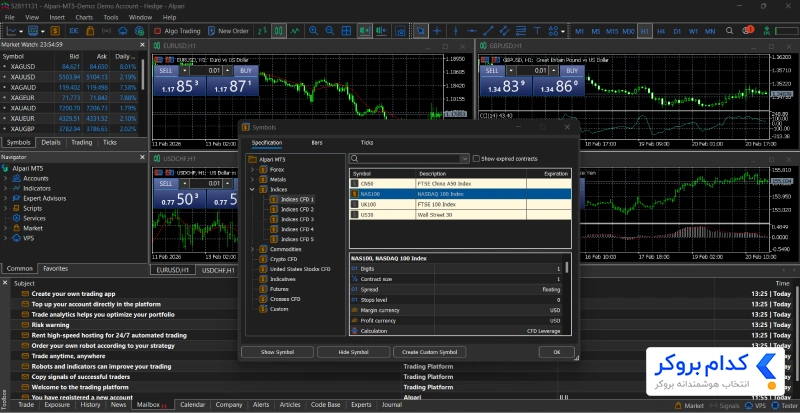Open the New Order toolbar button
The height and width of the screenshot is (413, 800).
tap(228, 31)
